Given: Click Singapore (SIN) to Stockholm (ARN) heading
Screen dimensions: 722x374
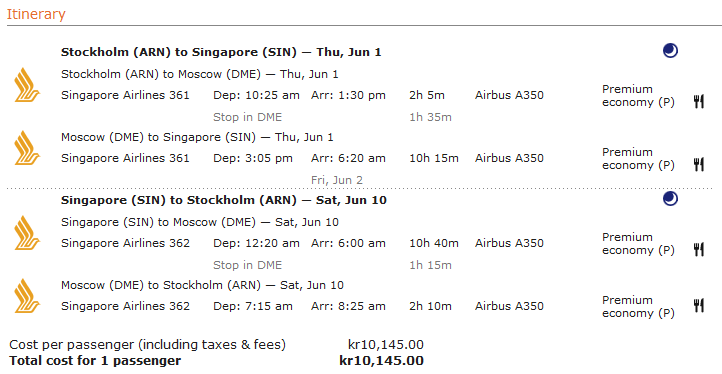Looking at the screenshot, I should pyautogui.click(x=224, y=200).
